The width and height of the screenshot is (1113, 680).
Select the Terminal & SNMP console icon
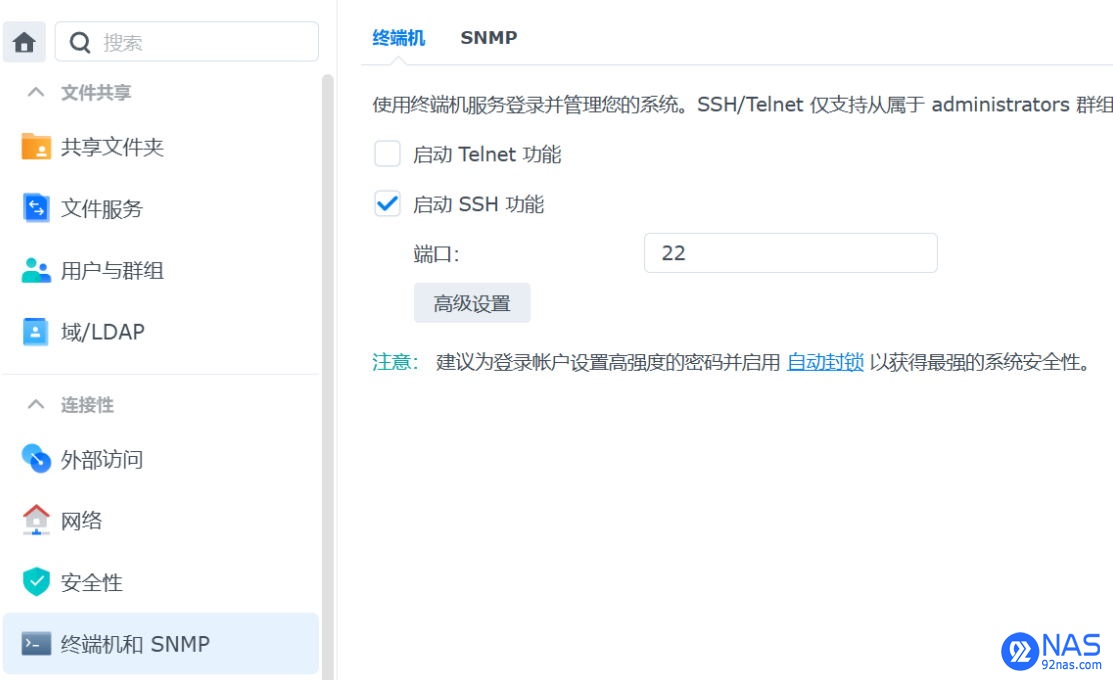[35, 644]
